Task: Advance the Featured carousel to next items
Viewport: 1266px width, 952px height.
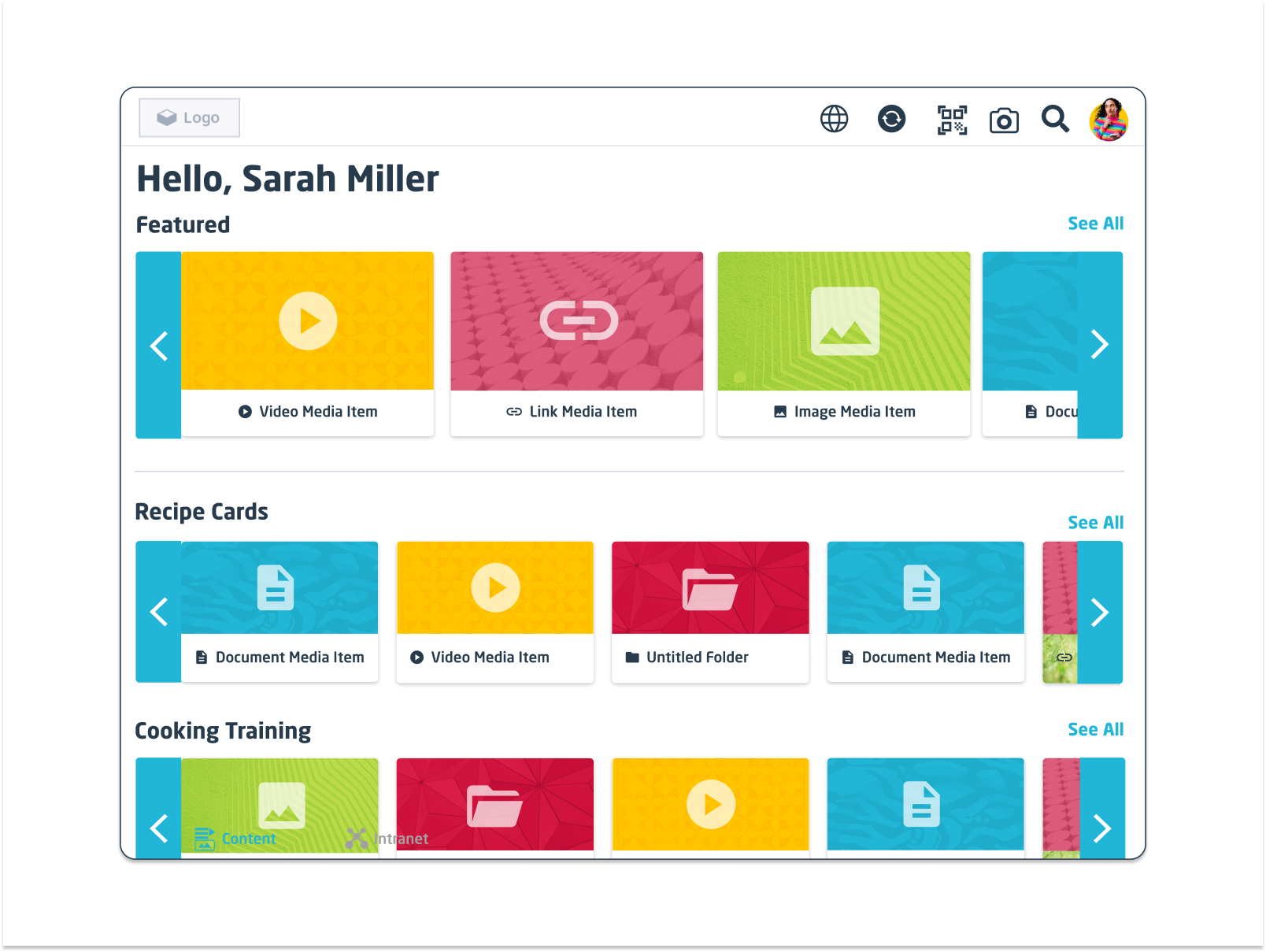Action: [1100, 345]
